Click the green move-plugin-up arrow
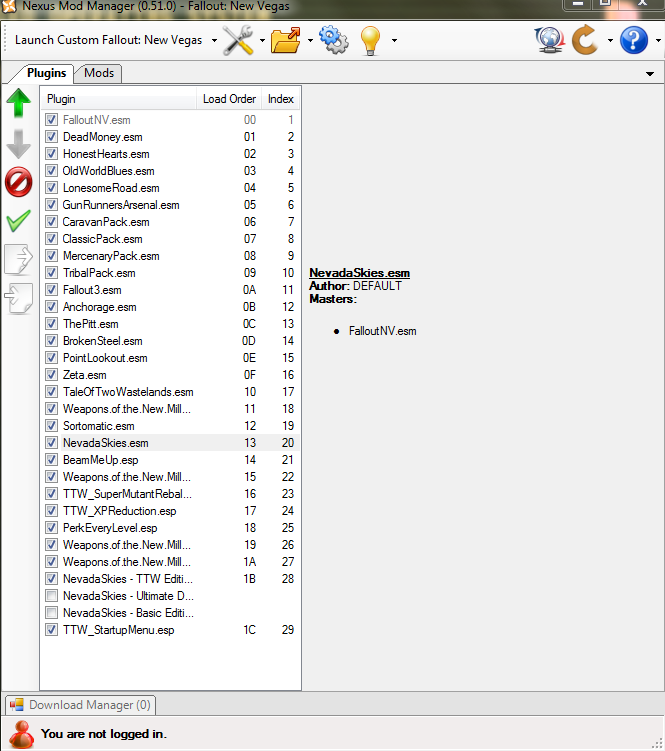 (19, 103)
